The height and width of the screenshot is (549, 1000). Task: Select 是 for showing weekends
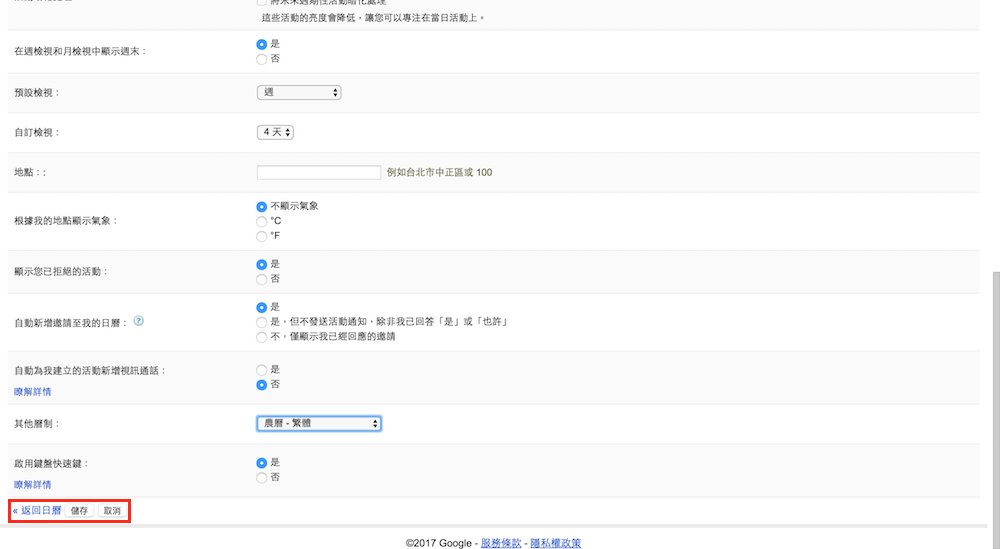262,44
